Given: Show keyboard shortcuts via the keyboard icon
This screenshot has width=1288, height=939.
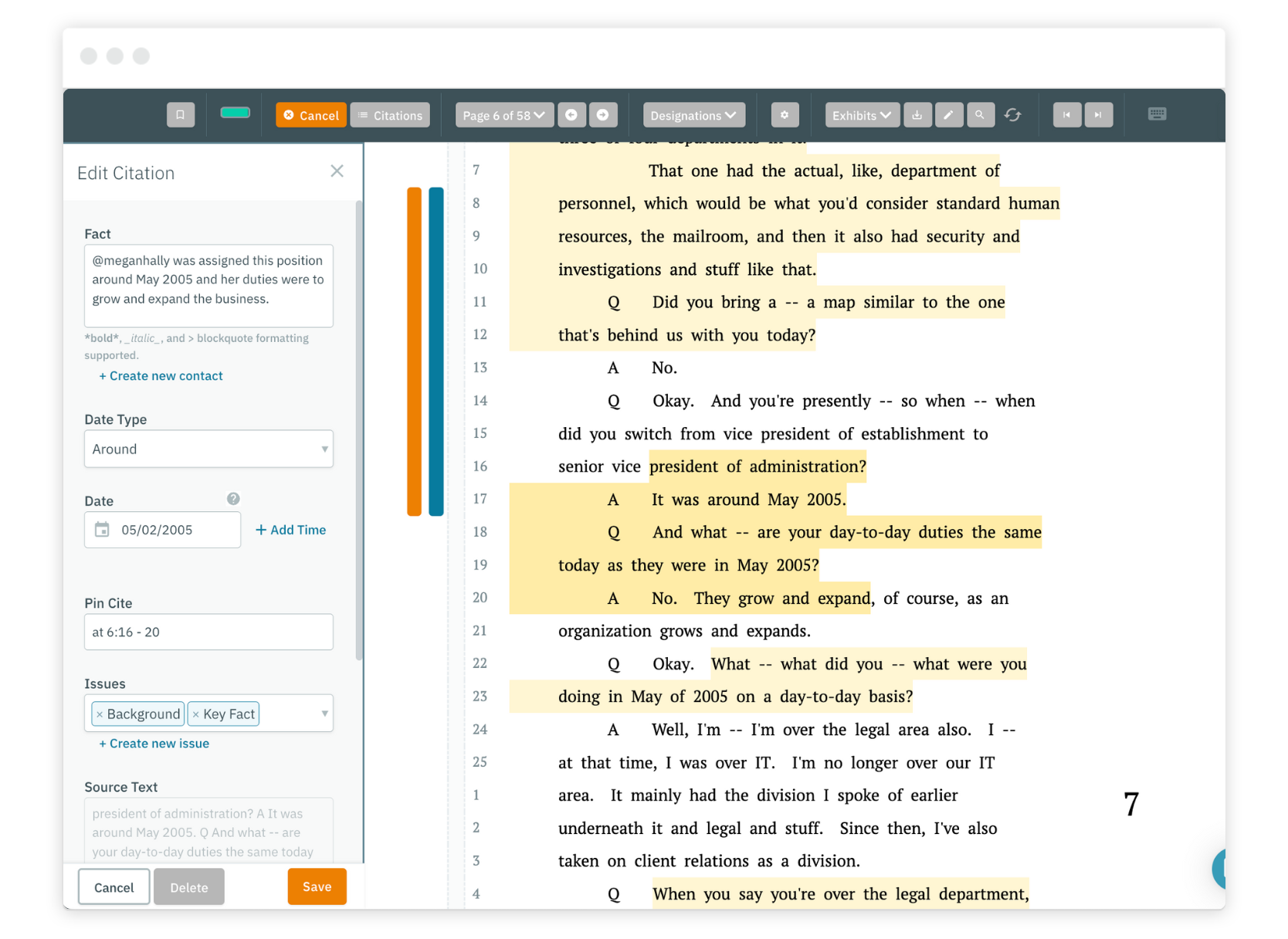Looking at the screenshot, I should 1157,114.
